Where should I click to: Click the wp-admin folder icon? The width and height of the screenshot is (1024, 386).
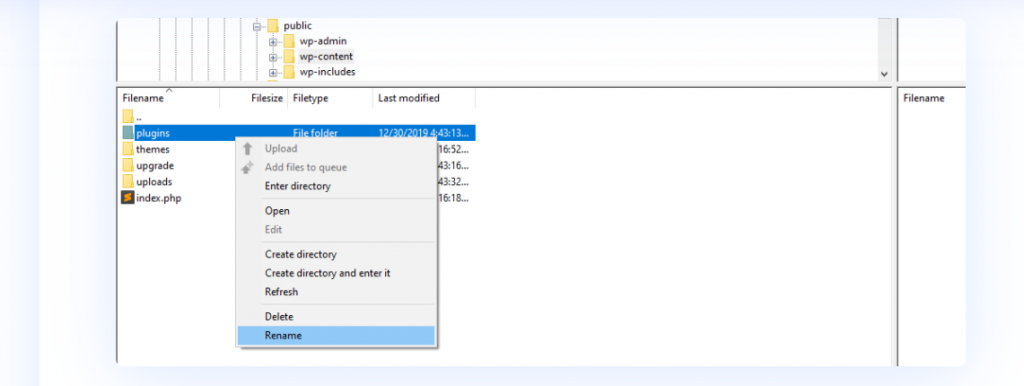[289, 41]
